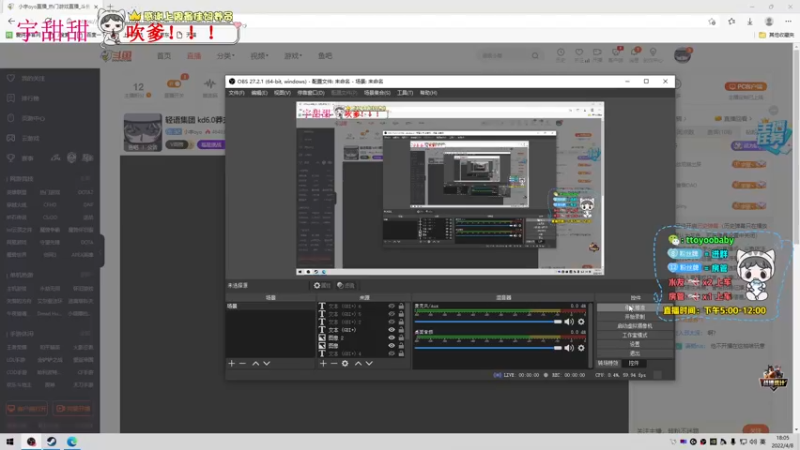Toggle visibility of the 文本 (GDI+) 2 source
The width and height of the screenshot is (800, 450).
click(x=391, y=322)
